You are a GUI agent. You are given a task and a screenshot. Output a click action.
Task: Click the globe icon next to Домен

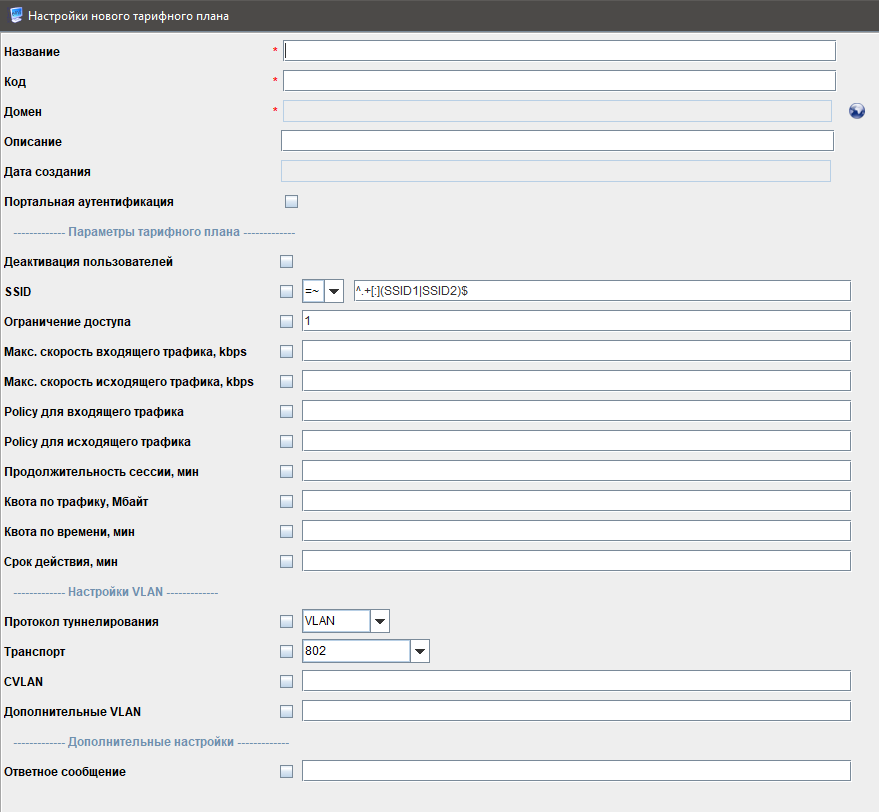pos(857,111)
